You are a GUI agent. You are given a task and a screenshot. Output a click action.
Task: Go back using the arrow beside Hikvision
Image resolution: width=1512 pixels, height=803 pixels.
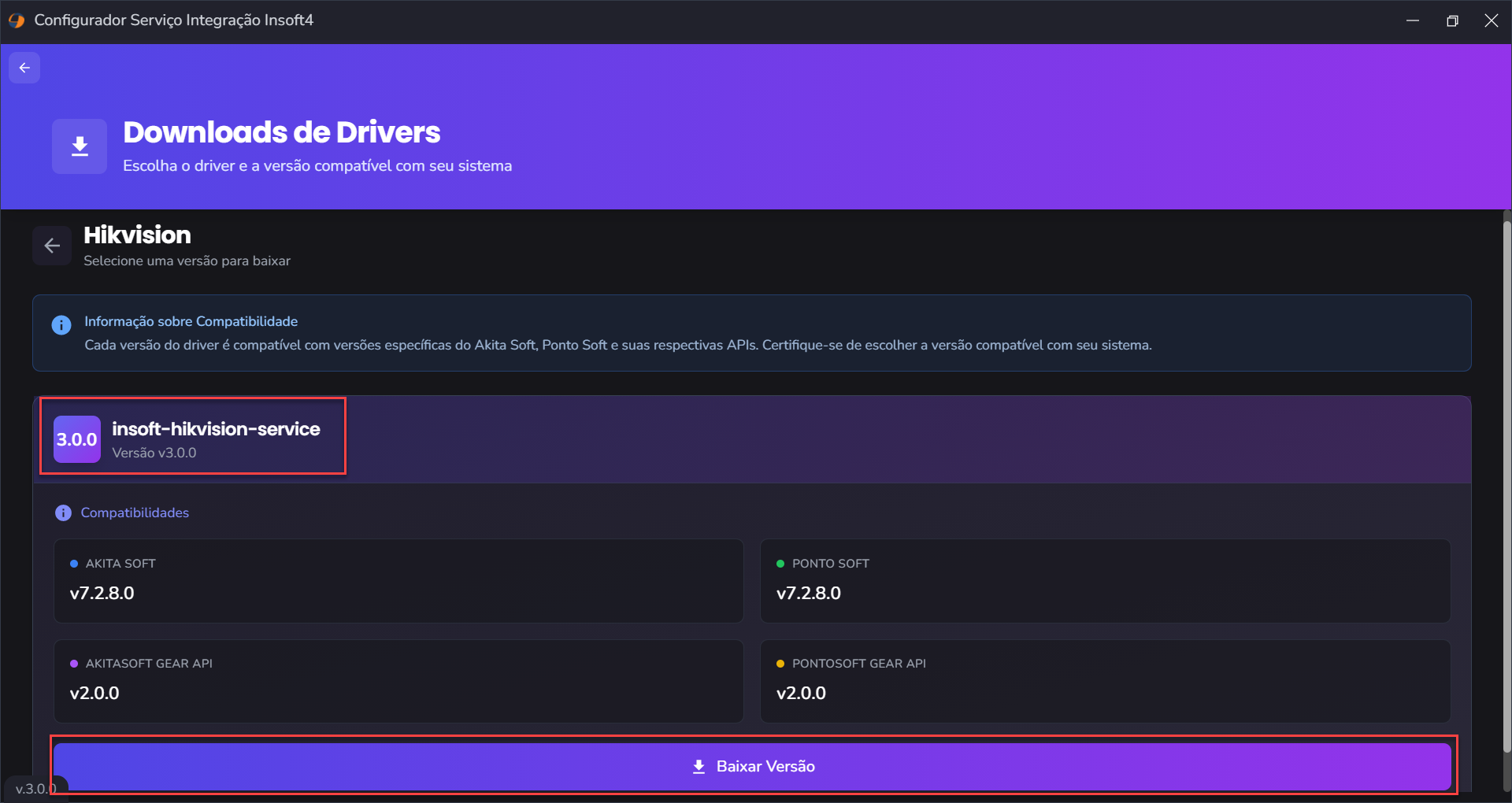52,246
